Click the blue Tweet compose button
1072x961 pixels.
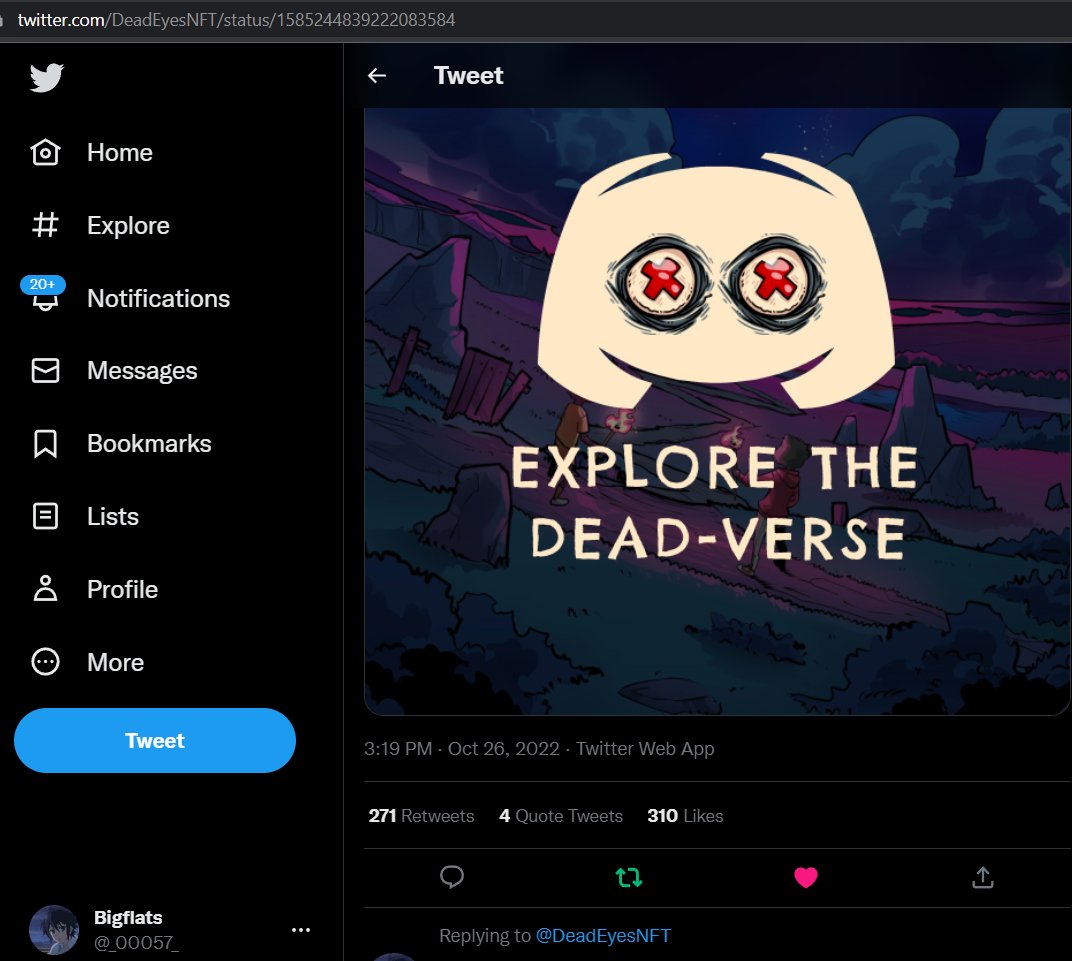[155, 740]
